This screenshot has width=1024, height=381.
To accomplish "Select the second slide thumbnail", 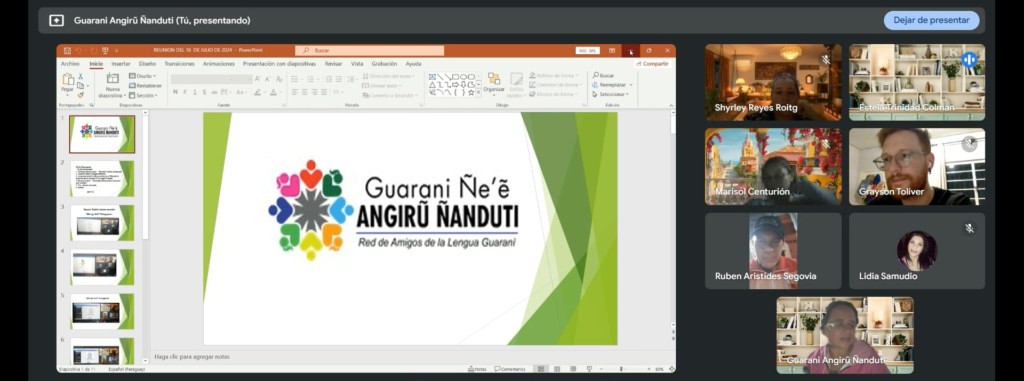I will [x=103, y=178].
